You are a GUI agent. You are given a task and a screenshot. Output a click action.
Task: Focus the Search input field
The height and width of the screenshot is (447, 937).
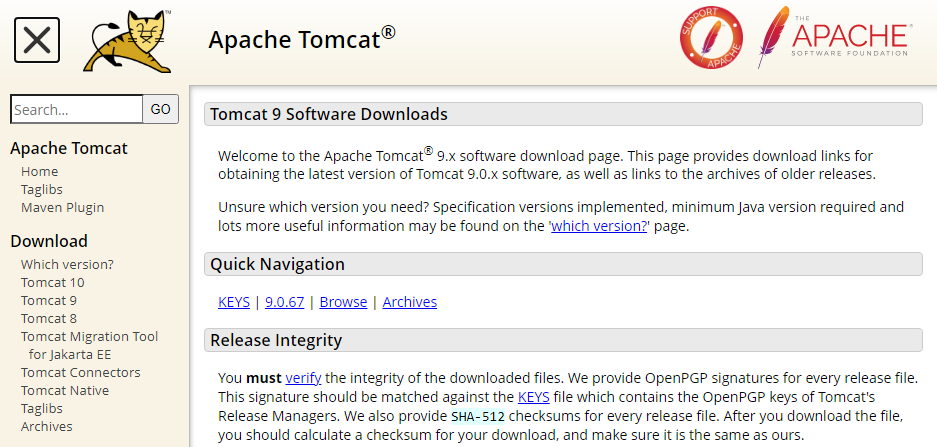tap(76, 109)
